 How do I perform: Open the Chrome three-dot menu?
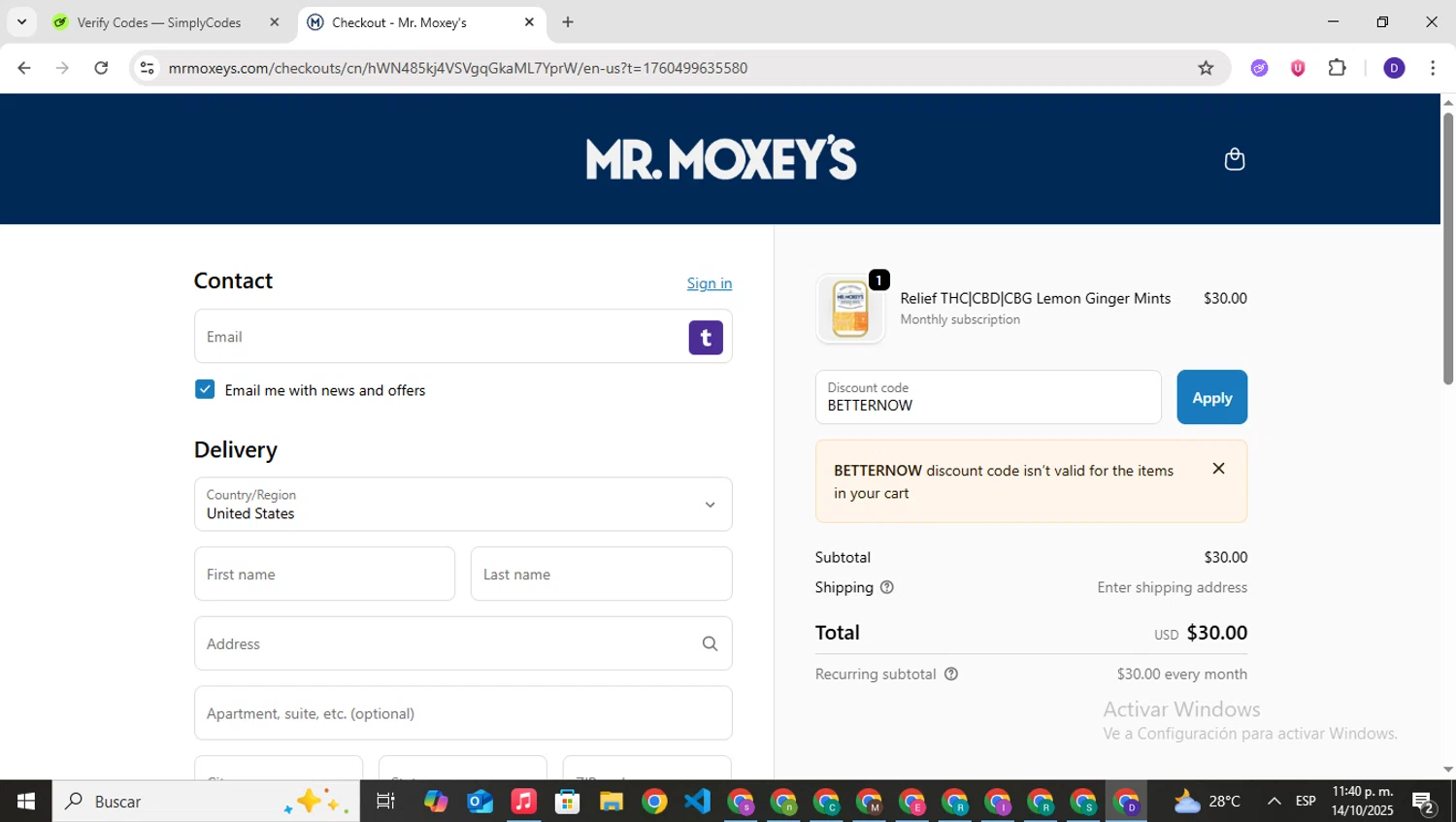[1433, 68]
